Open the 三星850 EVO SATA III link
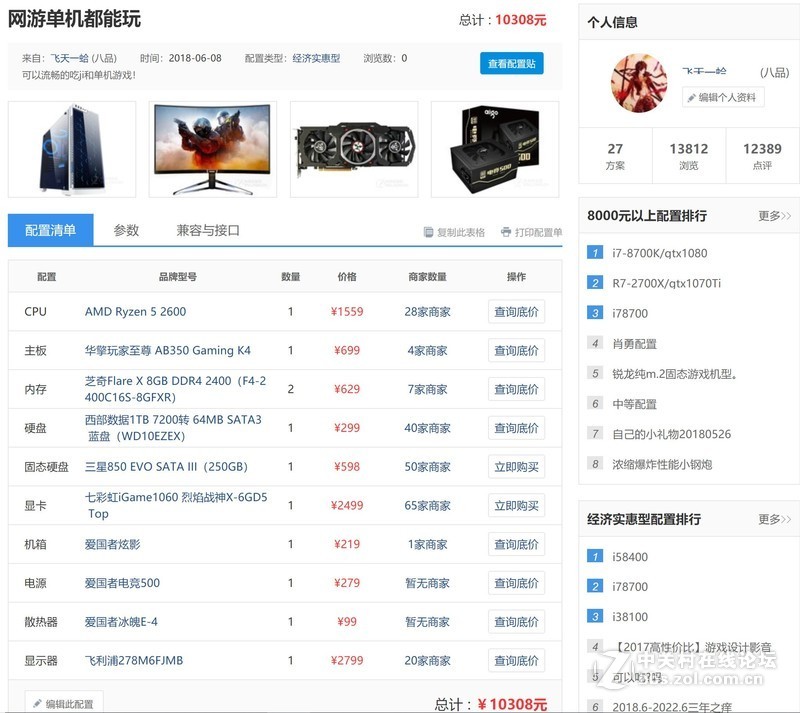The width and height of the screenshot is (800, 713). point(166,467)
